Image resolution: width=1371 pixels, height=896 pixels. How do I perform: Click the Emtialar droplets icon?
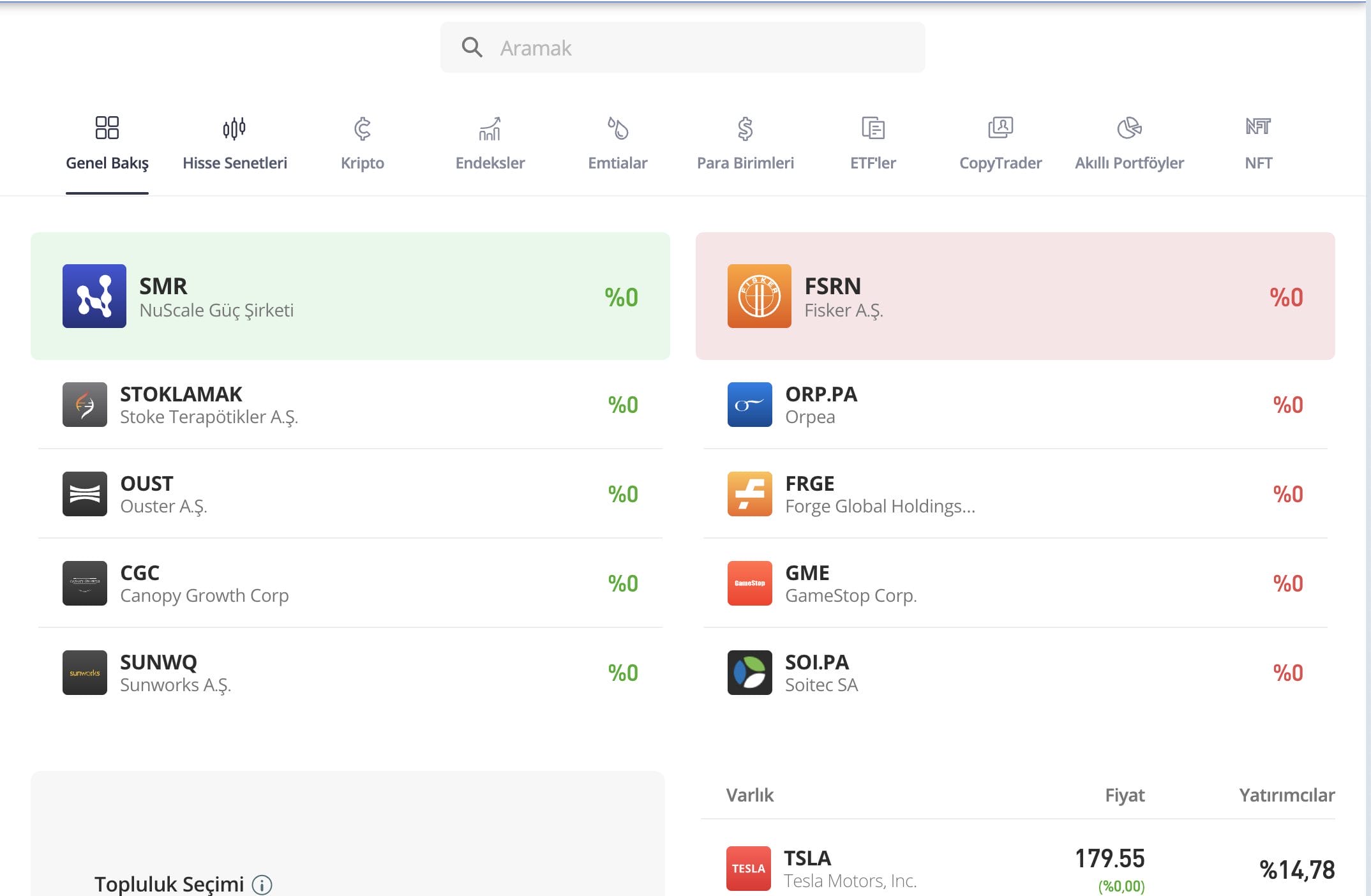tap(618, 128)
